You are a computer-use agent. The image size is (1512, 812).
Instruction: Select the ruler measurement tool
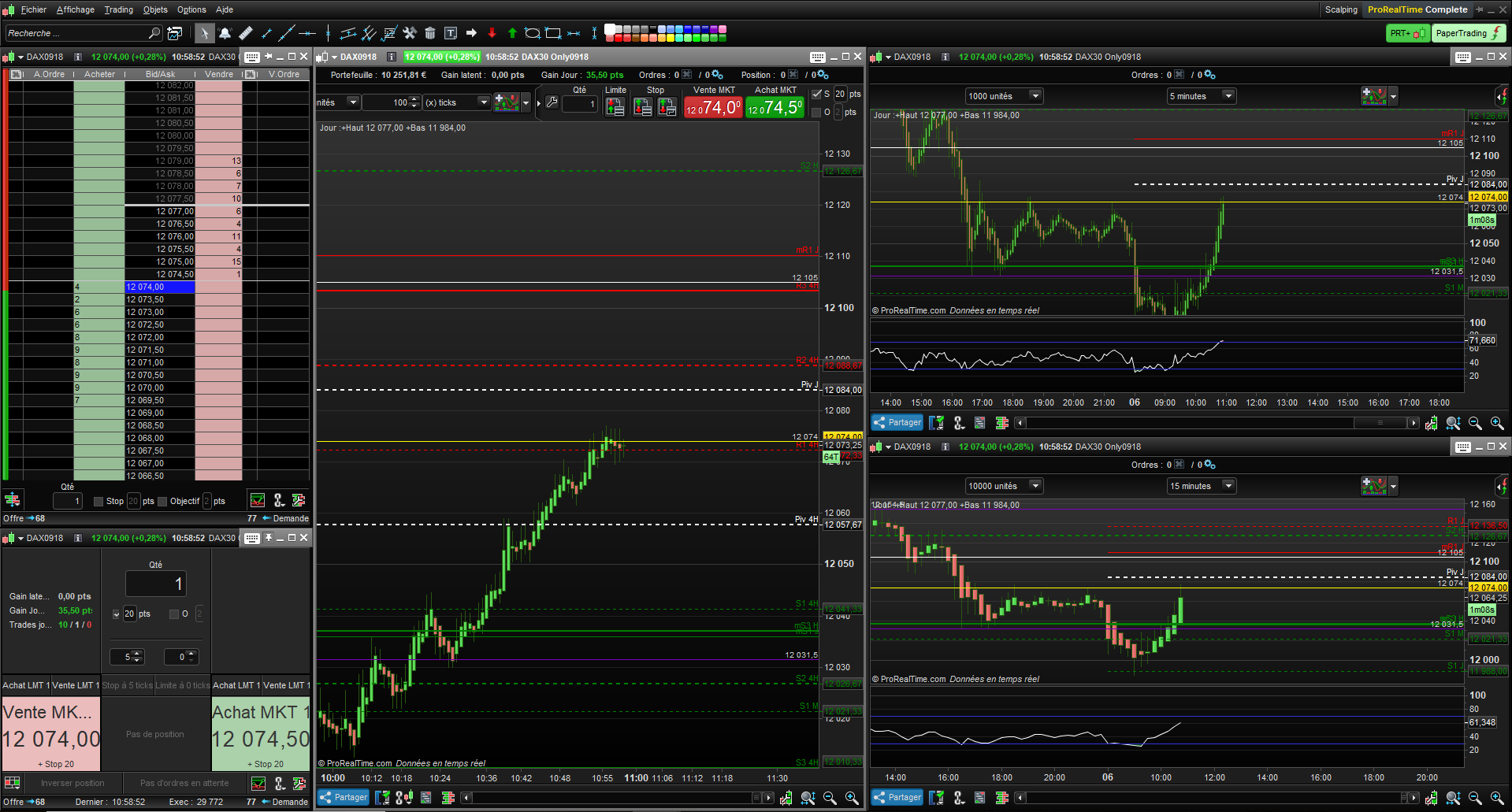coord(246,33)
